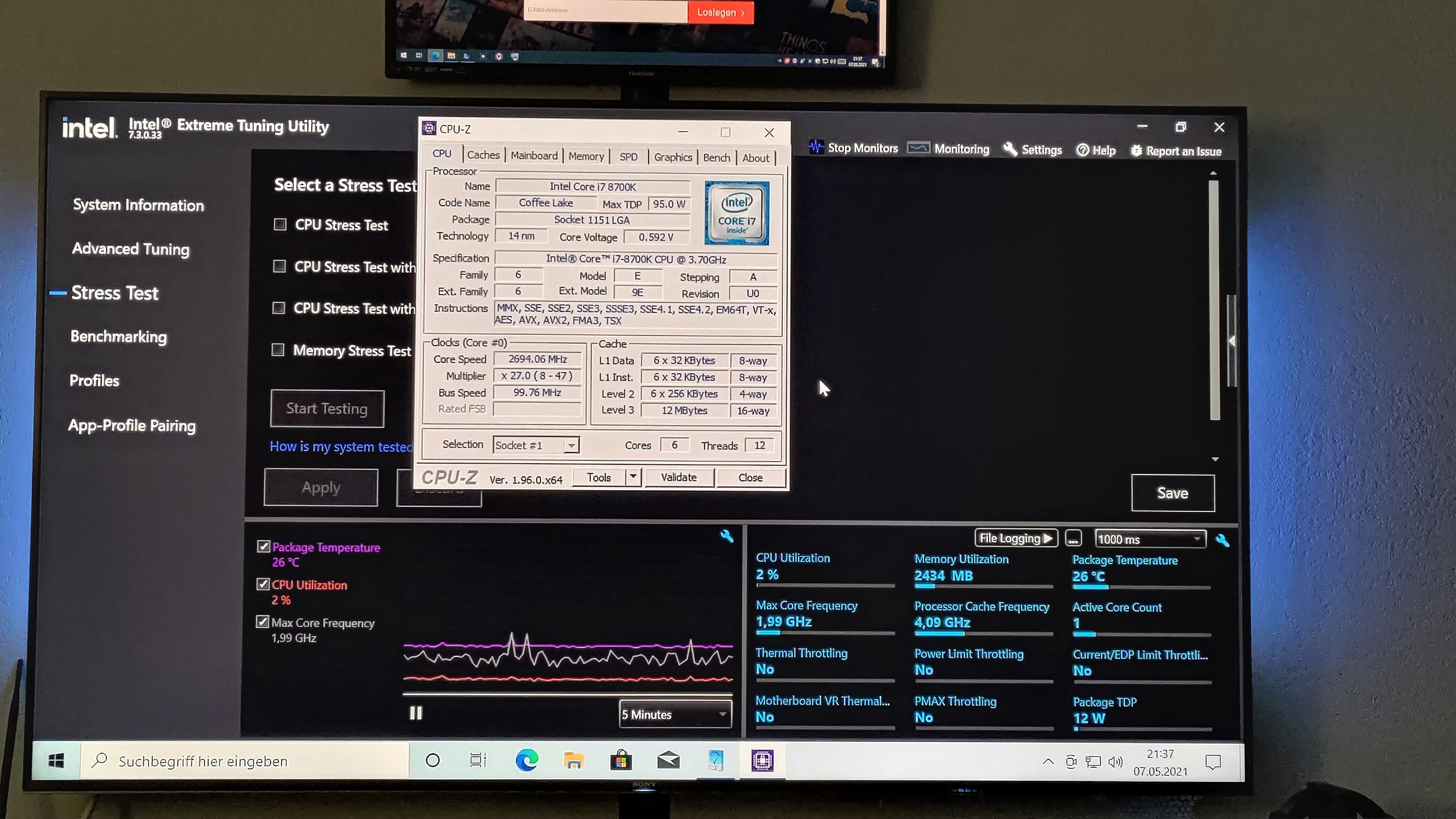This screenshot has width=1456, height=819.
Task: Uncheck Package Temperature graph checkbox
Action: [263, 546]
